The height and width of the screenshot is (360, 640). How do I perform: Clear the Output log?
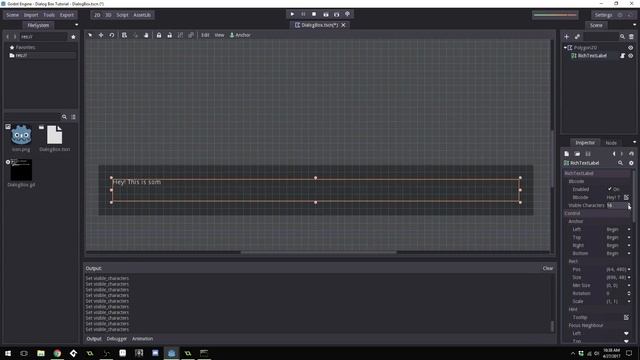tap(548, 268)
